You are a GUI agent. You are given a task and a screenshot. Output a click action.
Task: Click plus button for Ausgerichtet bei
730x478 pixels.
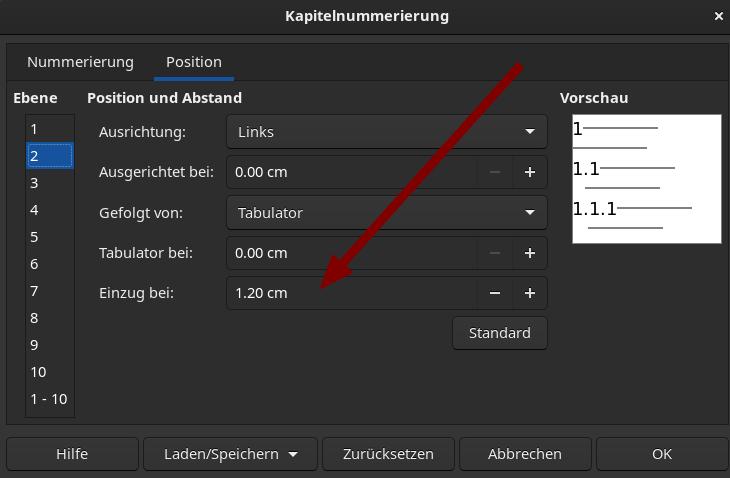530,172
